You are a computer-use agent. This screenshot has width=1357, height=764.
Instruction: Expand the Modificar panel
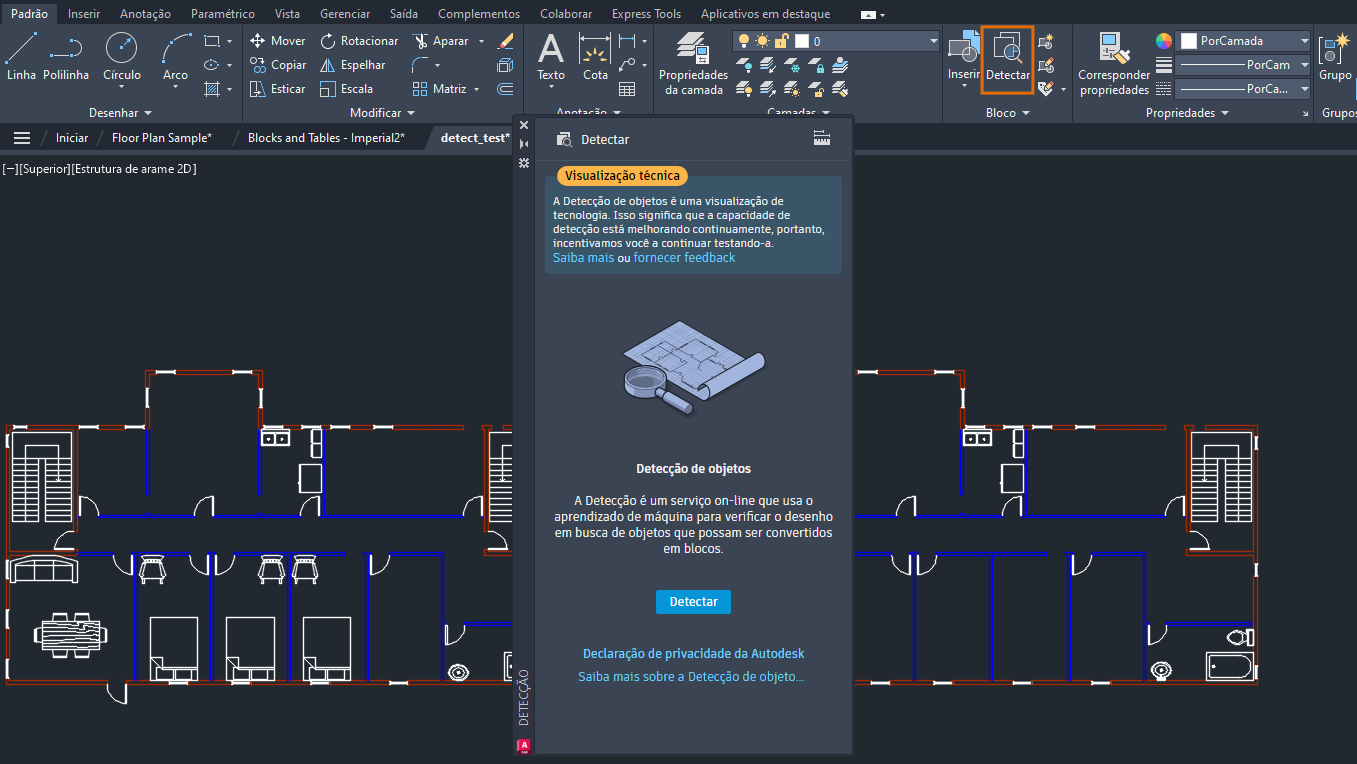pos(382,113)
